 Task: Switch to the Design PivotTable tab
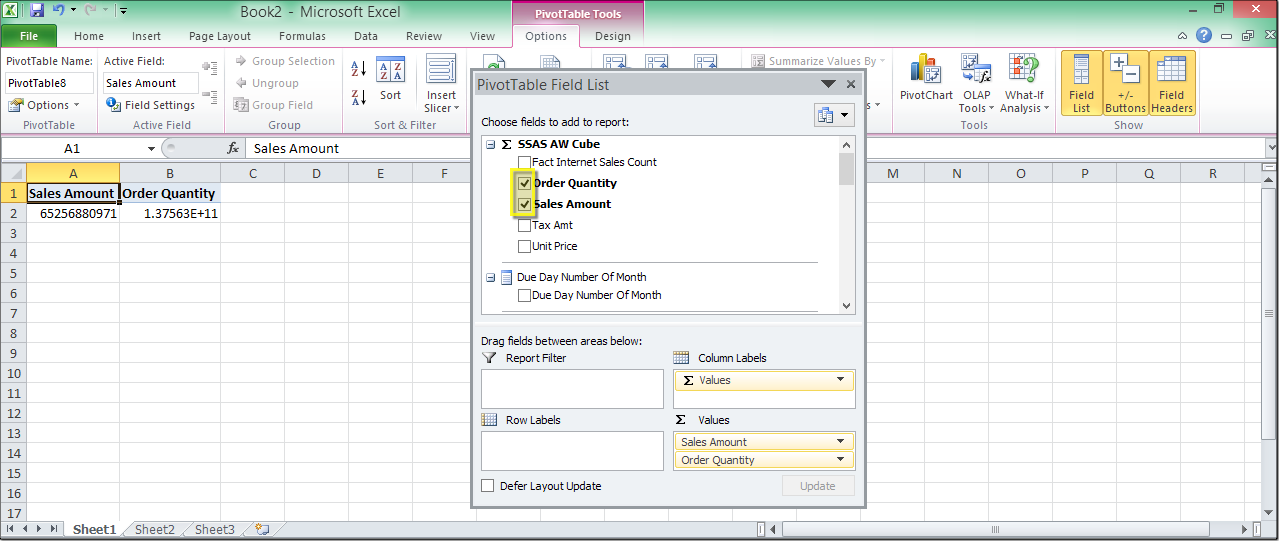click(613, 36)
